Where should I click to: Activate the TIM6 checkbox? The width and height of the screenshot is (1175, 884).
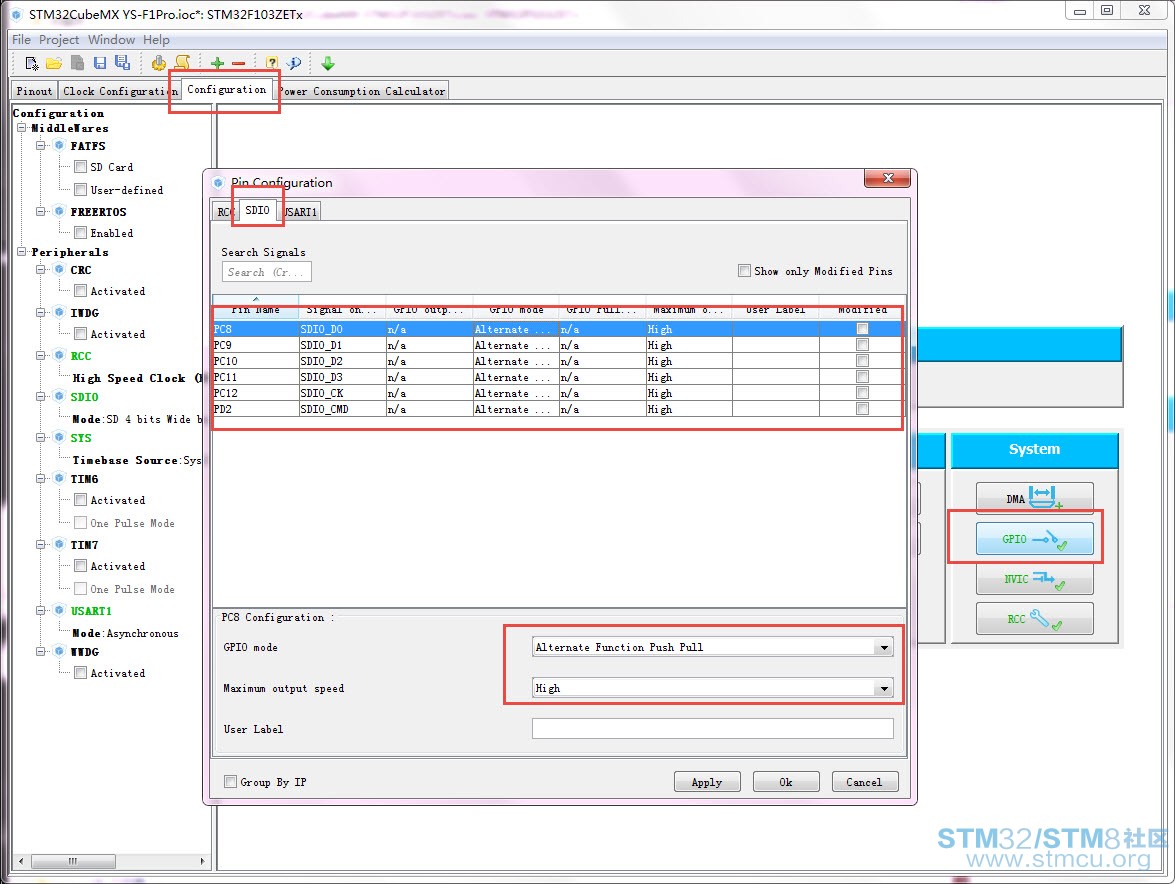click(80, 500)
